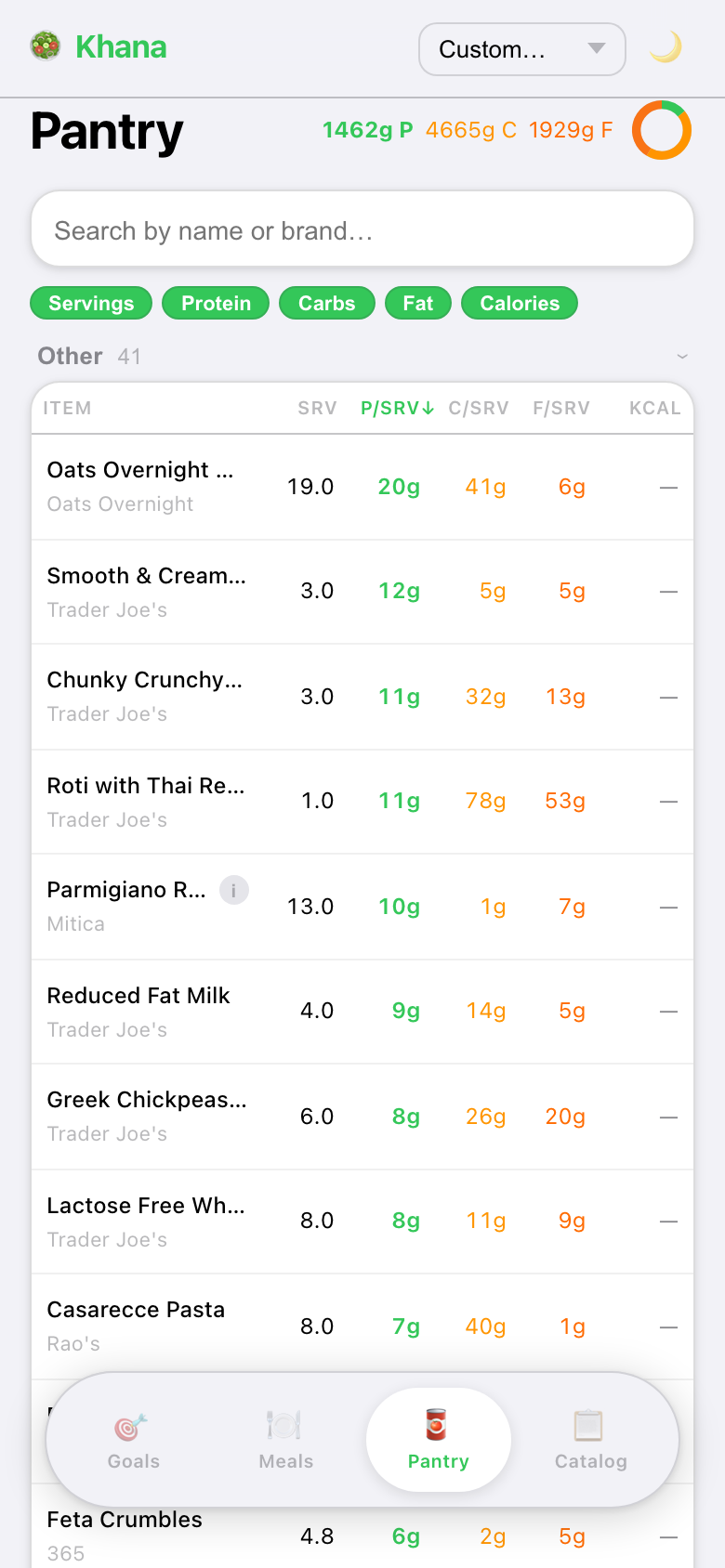Viewport: 725px width, 1568px height.
Task: Toggle the Fat filter chip
Action: [x=417, y=304]
